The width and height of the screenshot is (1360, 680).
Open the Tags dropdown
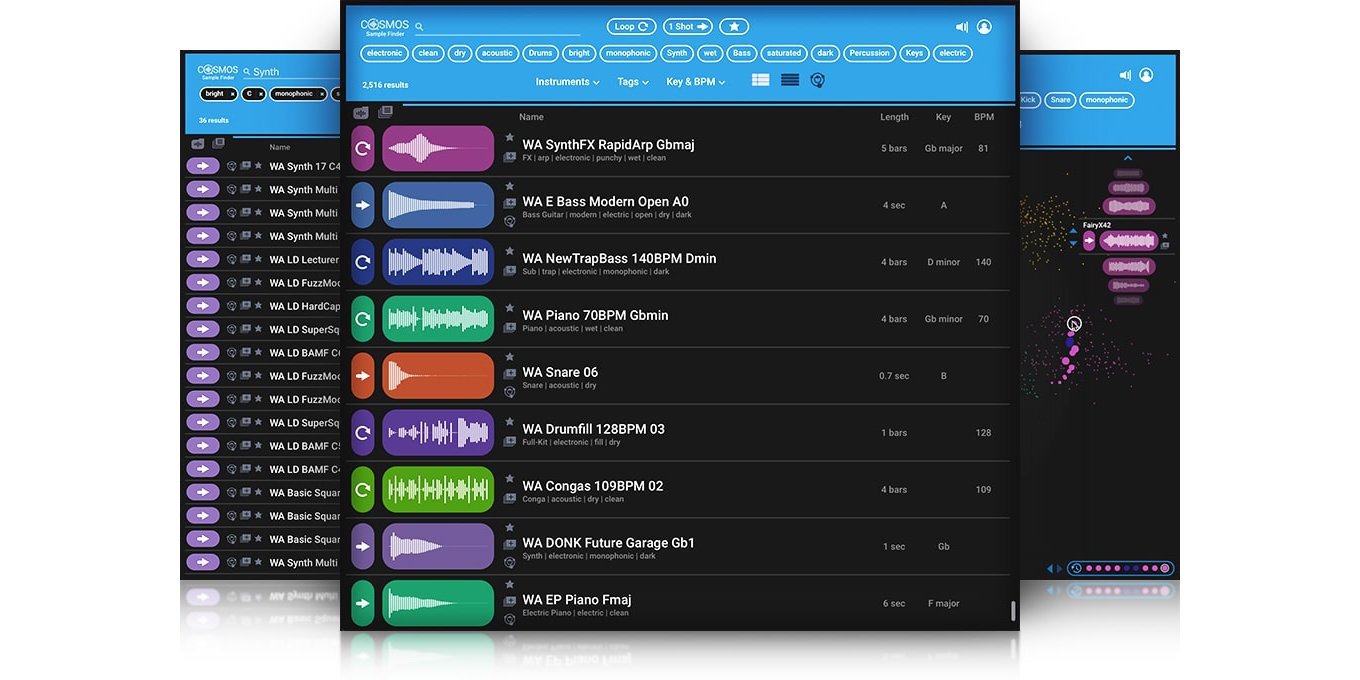(632, 82)
